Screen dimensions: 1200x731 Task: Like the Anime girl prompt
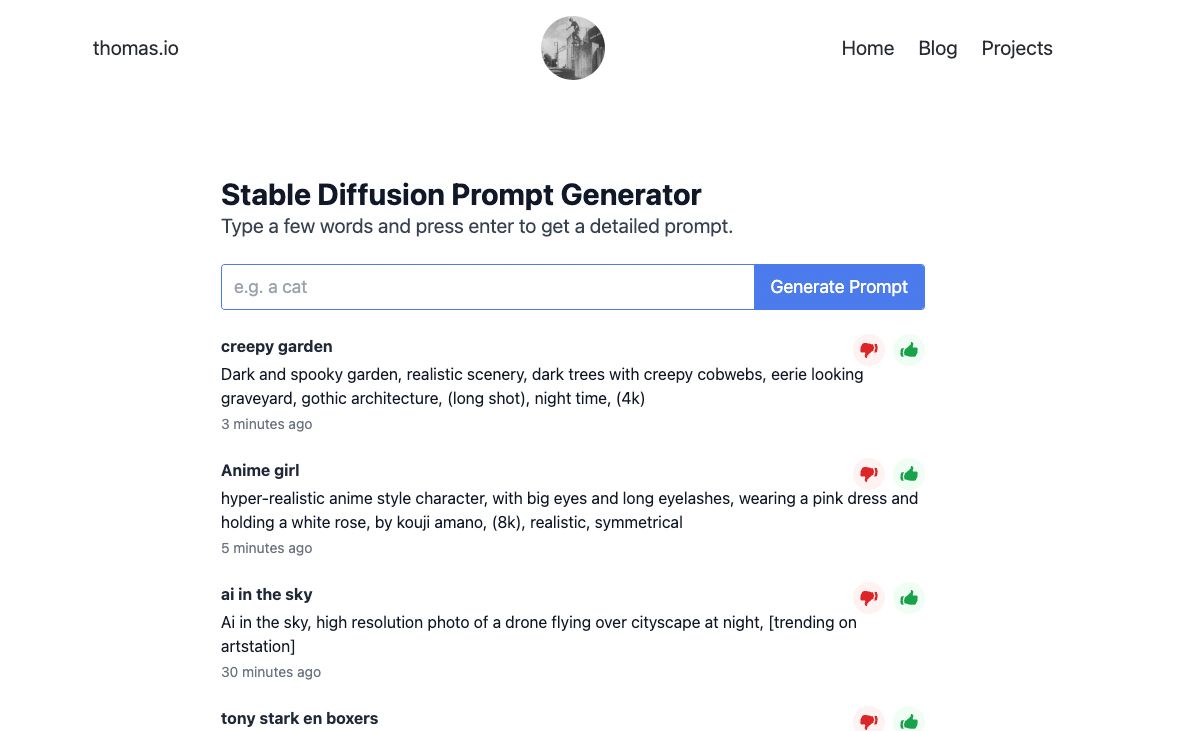pyautogui.click(x=909, y=474)
